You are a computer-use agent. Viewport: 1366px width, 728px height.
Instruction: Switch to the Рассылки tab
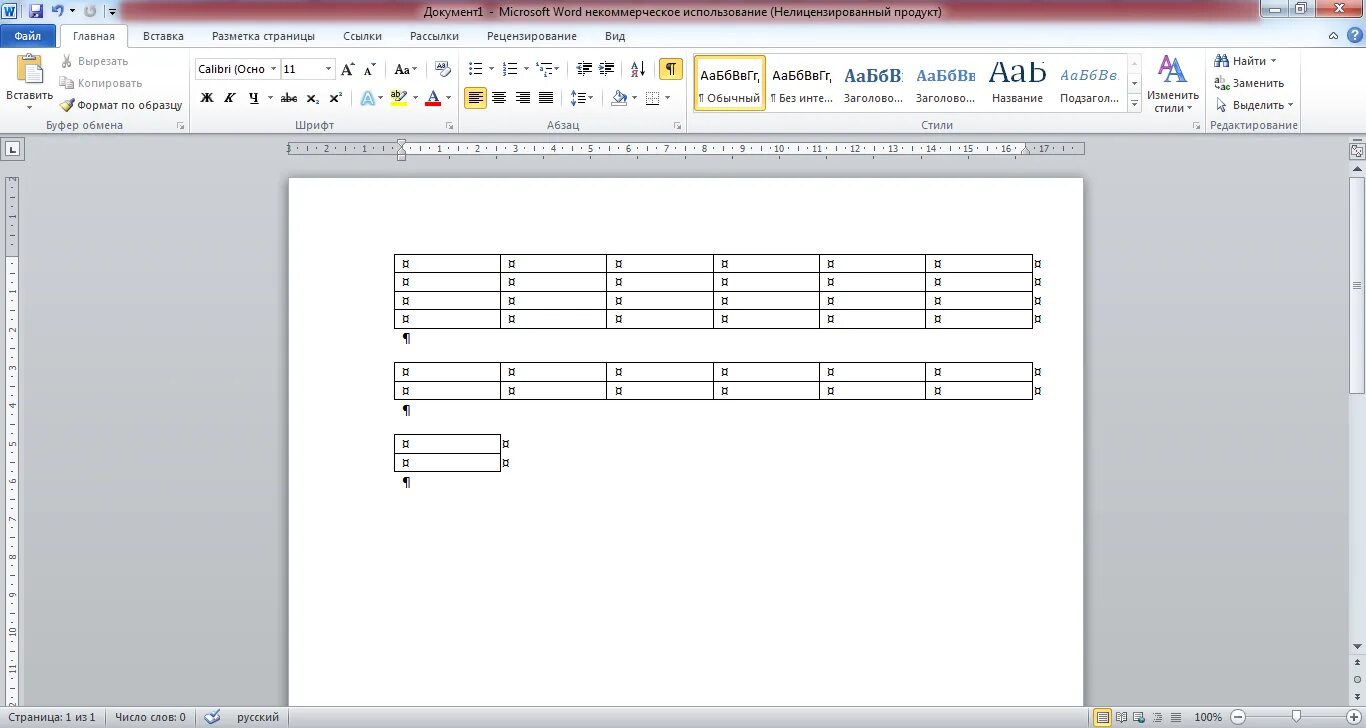point(434,36)
